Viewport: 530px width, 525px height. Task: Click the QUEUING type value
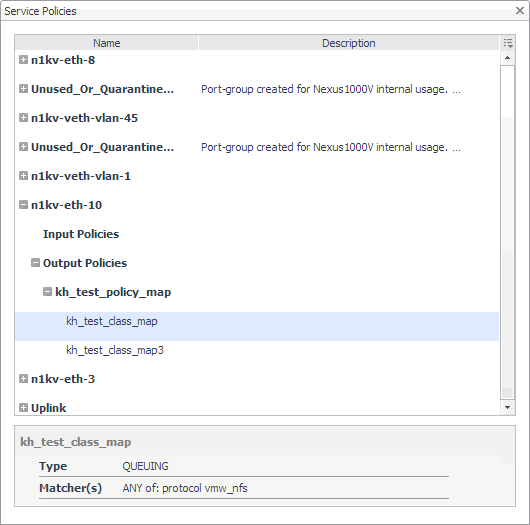[x=145, y=466]
